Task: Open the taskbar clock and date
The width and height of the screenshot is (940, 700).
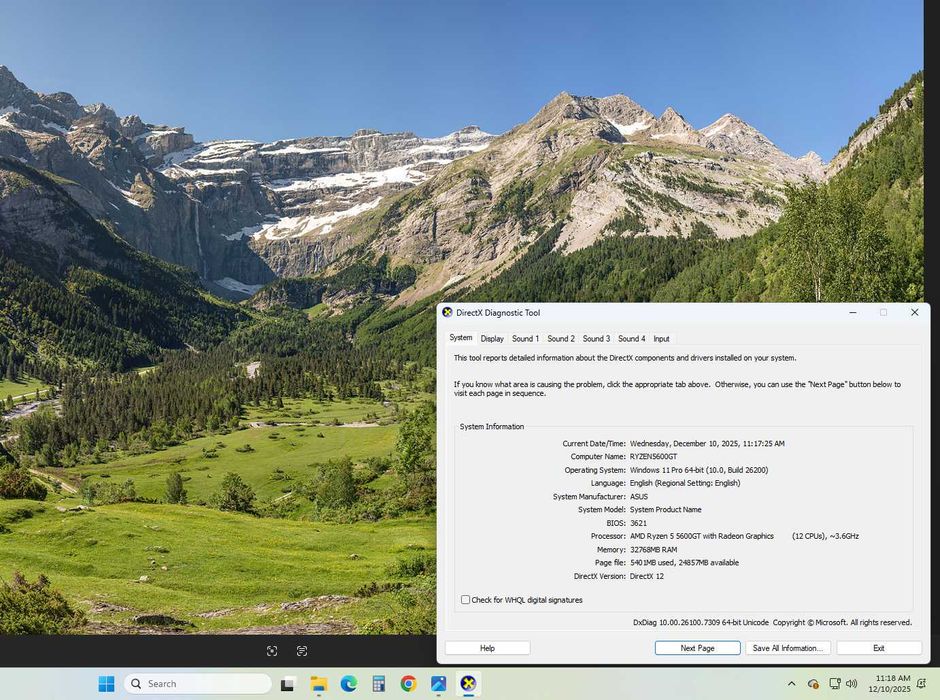Action: (x=890, y=684)
